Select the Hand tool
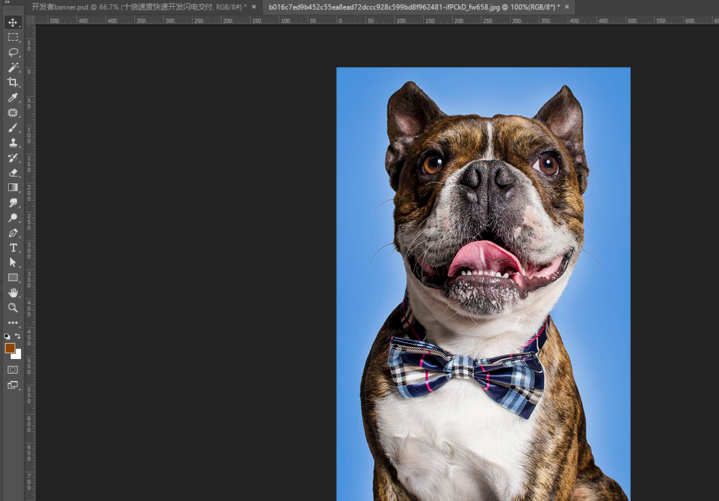Screen dimensions: 719x501 [13, 292]
